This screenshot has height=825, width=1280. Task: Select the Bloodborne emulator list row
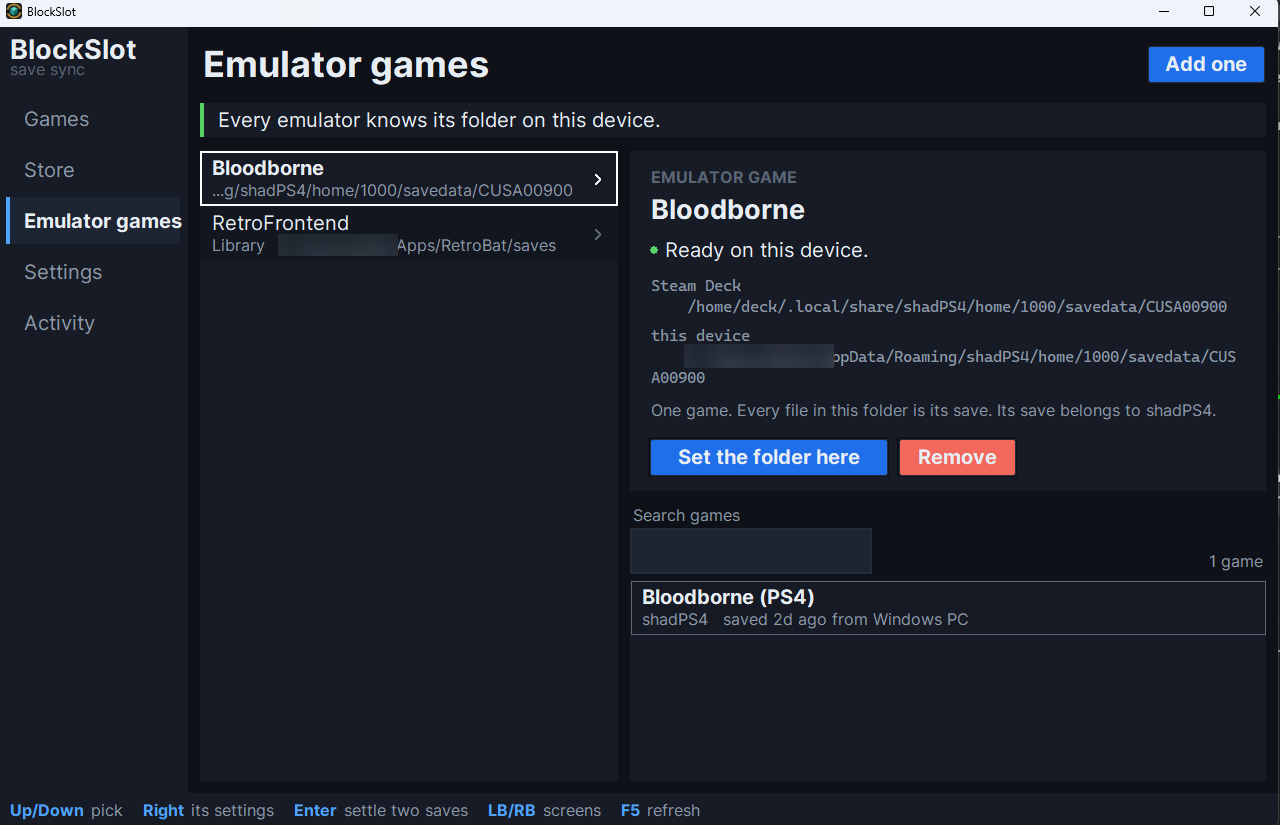(x=409, y=179)
